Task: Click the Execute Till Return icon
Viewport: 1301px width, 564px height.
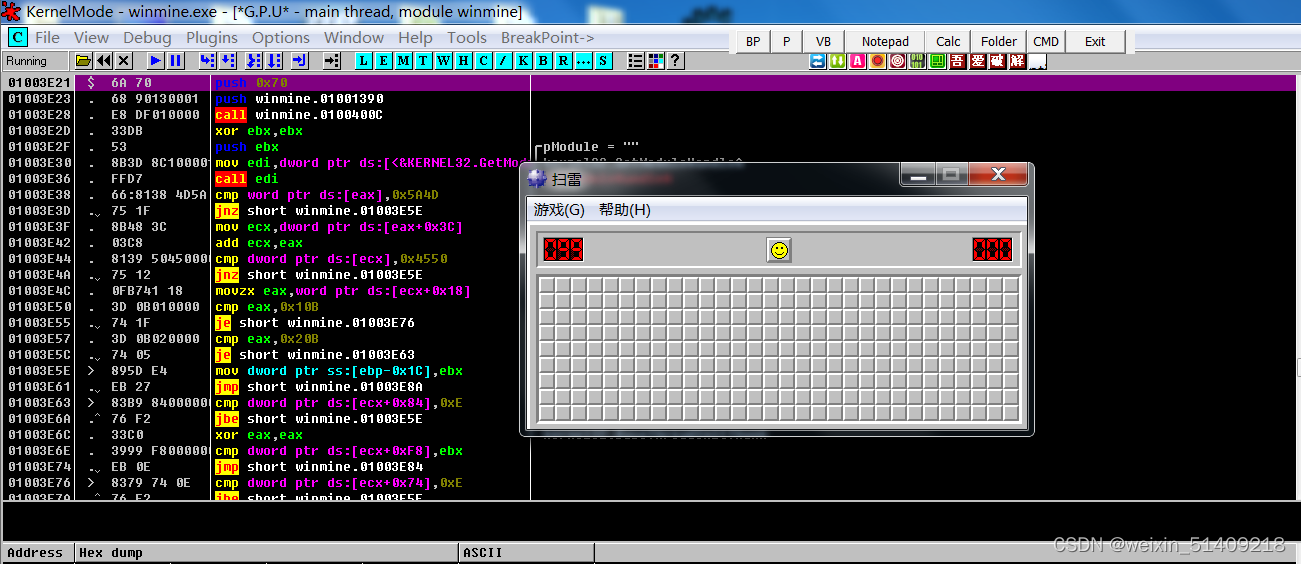Action: pyautogui.click(x=300, y=61)
